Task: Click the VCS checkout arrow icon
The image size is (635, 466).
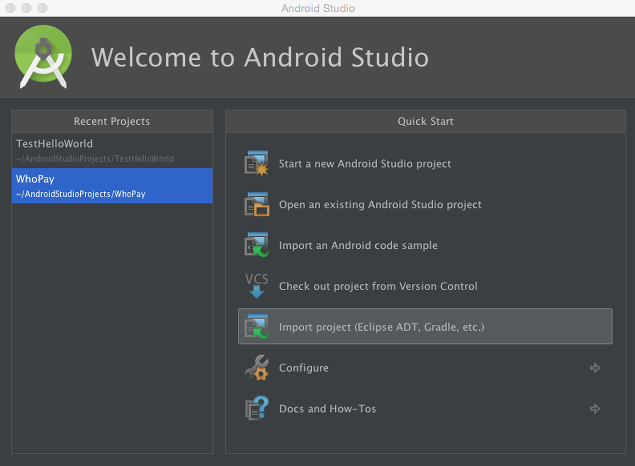Action: click(256, 286)
